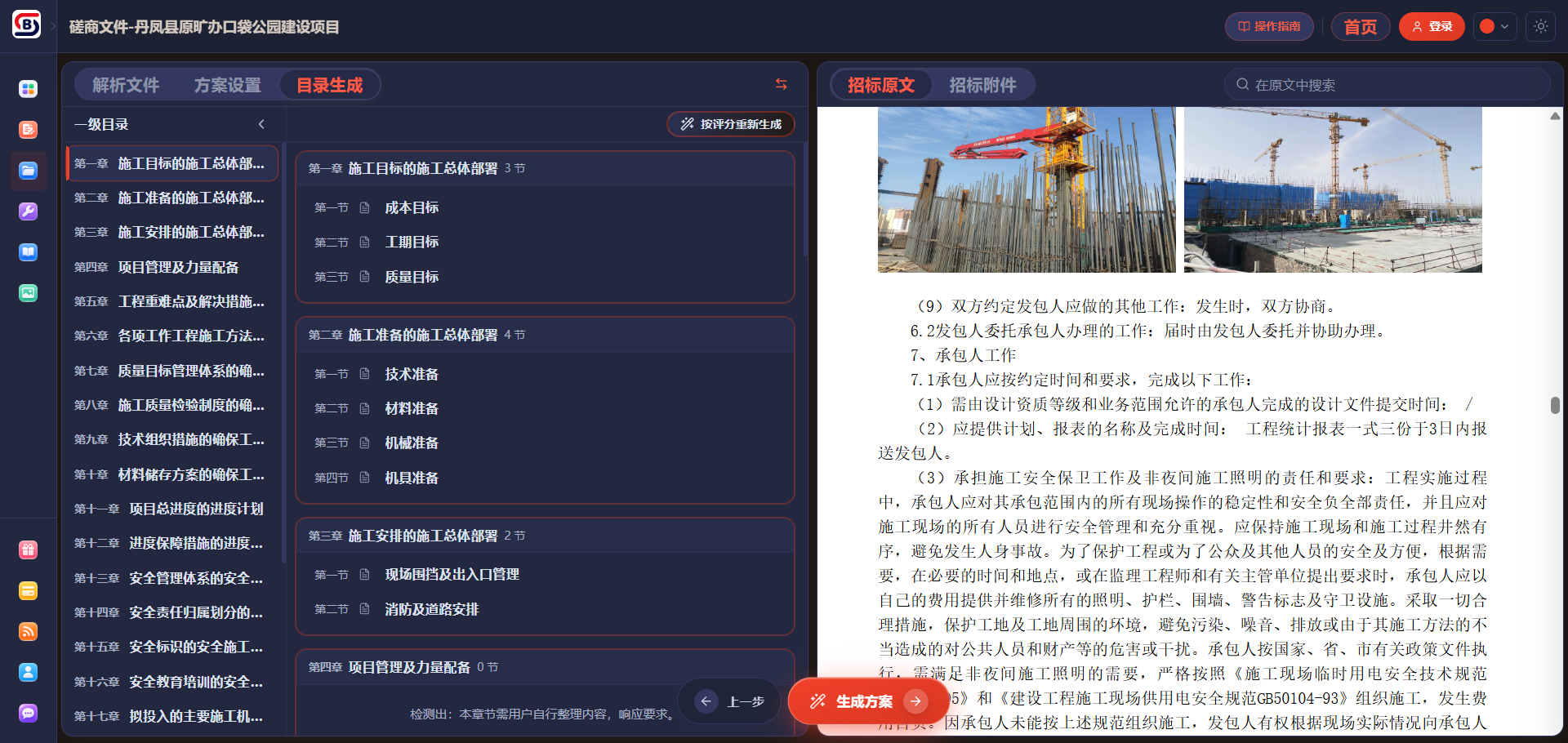Click the swap panels arrows icon
Screen dimensions: 1568x743
click(x=782, y=84)
